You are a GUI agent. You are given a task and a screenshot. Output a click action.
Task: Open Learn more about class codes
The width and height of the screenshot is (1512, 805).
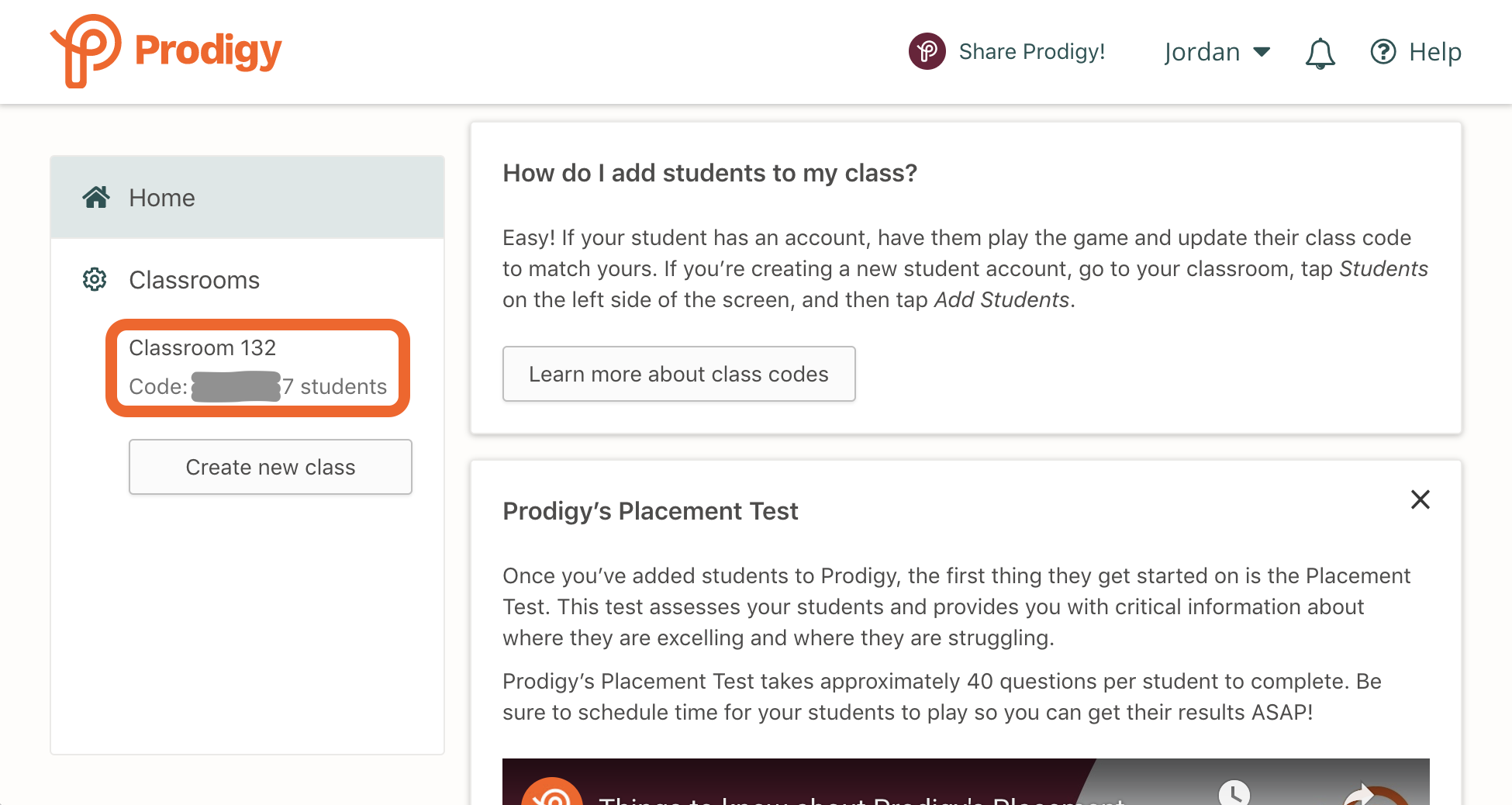click(678, 374)
